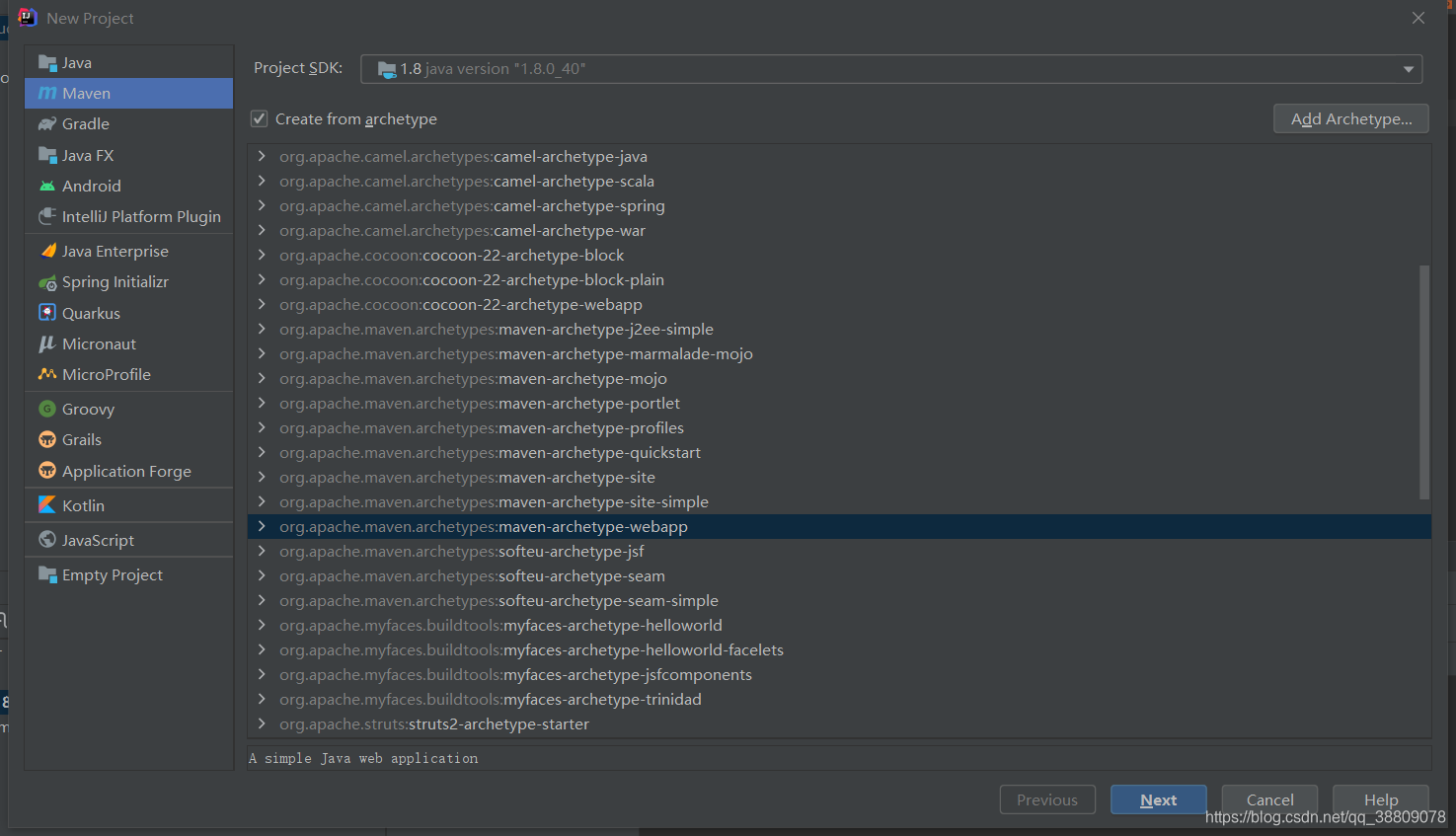Click the Java Enterprise icon
The height and width of the screenshot is (836, 1456).
pos(46,251)
